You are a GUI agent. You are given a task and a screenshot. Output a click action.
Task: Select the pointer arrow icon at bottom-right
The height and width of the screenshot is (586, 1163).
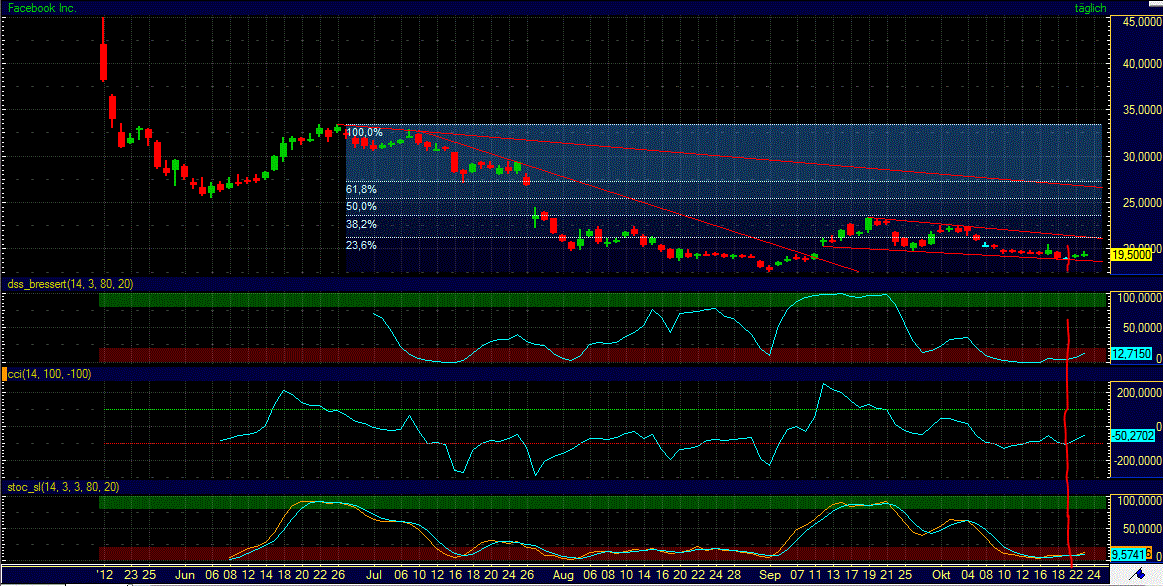pos(1138,572)
